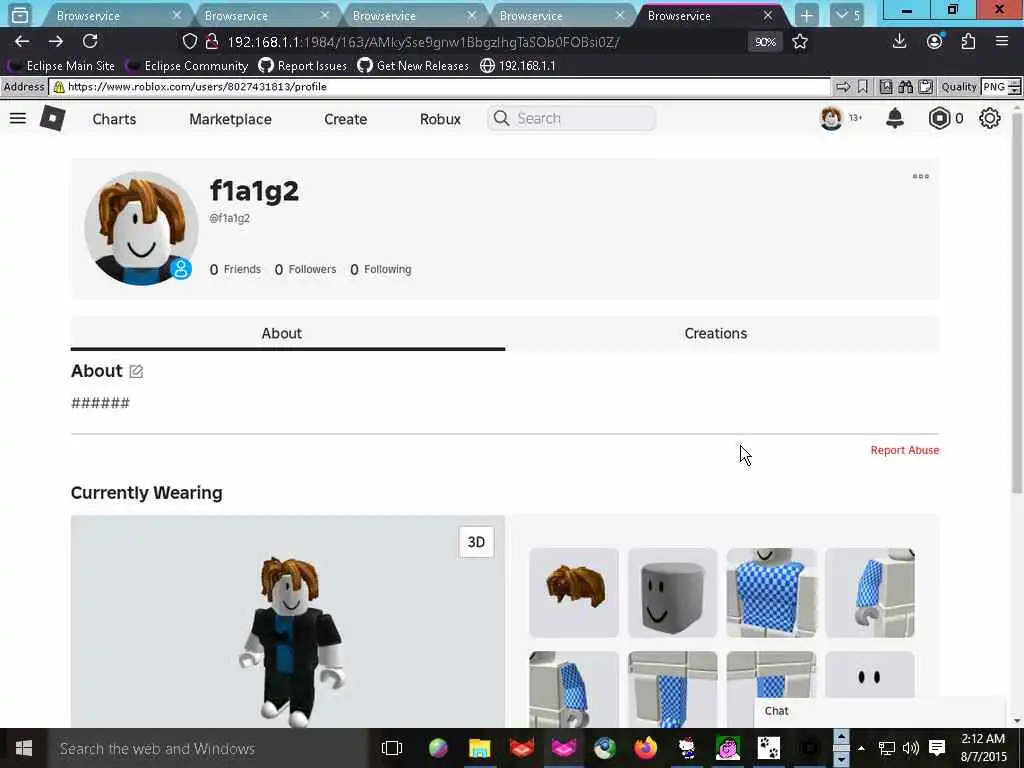Switch to the Creations tab
The width and height of the screenshot is (1024, 768).
point(716,333)
